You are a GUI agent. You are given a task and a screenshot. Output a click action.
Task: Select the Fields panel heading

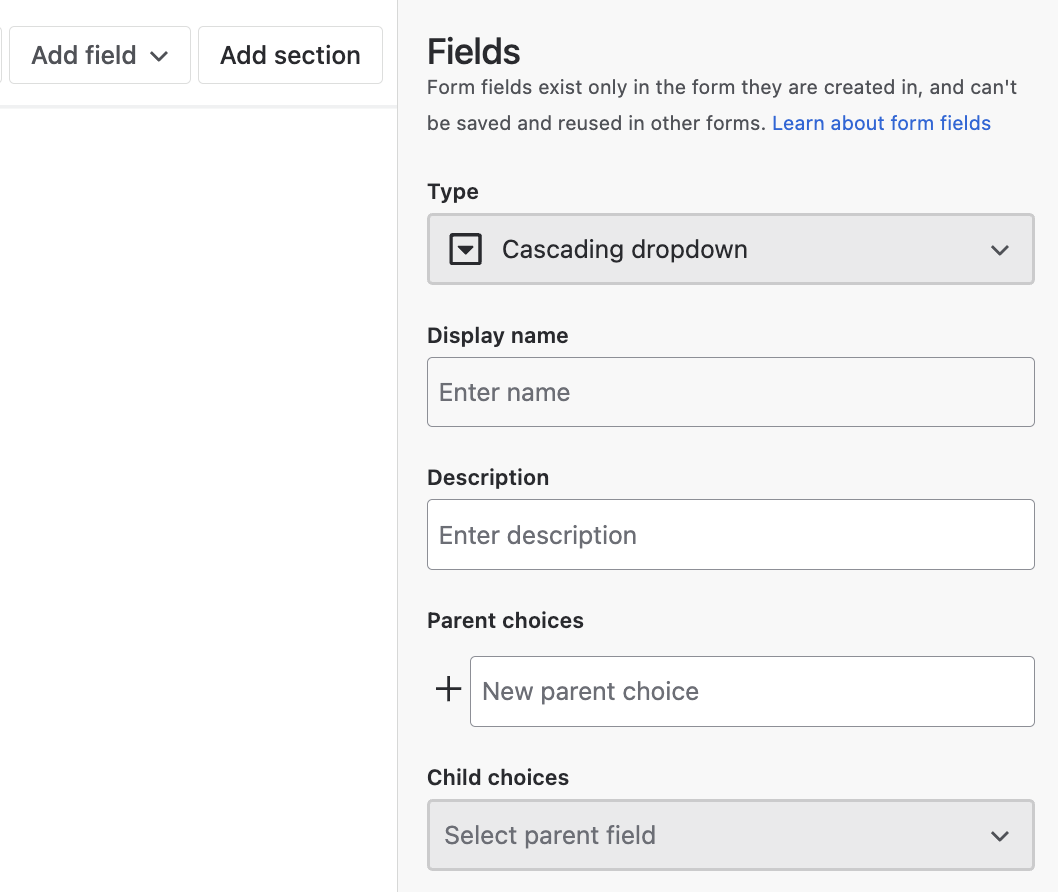tap(472, 51)
